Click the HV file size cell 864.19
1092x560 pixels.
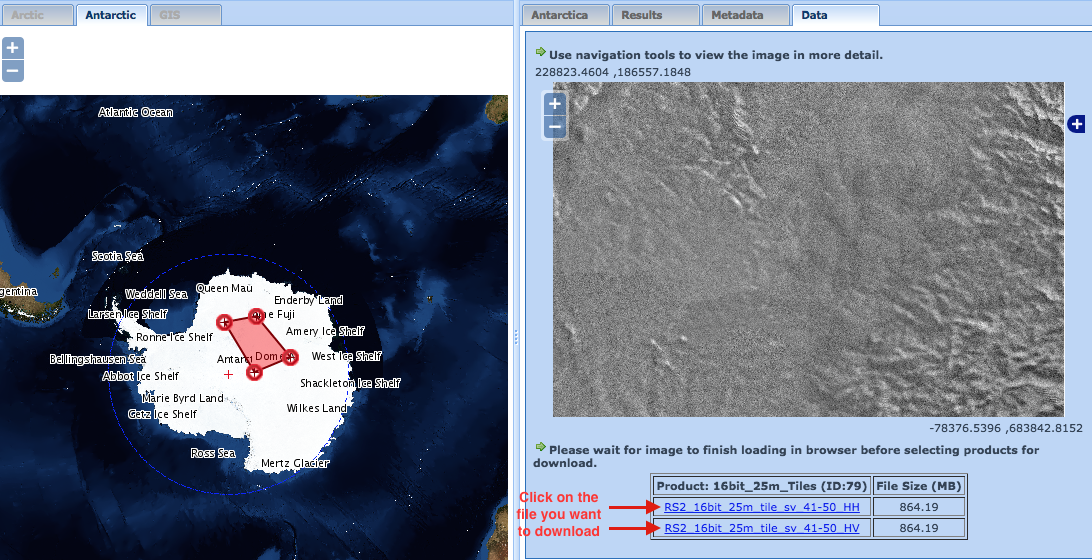pyautogui.click(x=919, y=528)
